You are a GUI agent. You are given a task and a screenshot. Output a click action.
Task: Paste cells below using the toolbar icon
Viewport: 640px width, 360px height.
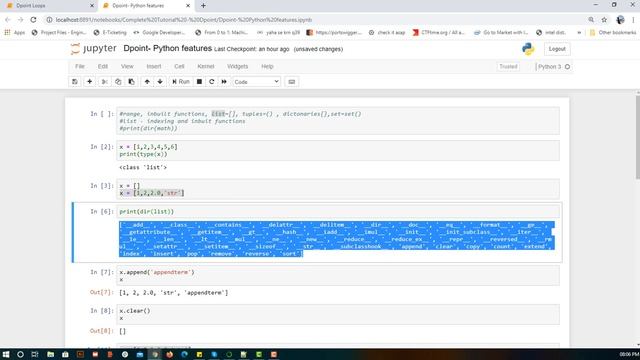(x=131, y=82)
